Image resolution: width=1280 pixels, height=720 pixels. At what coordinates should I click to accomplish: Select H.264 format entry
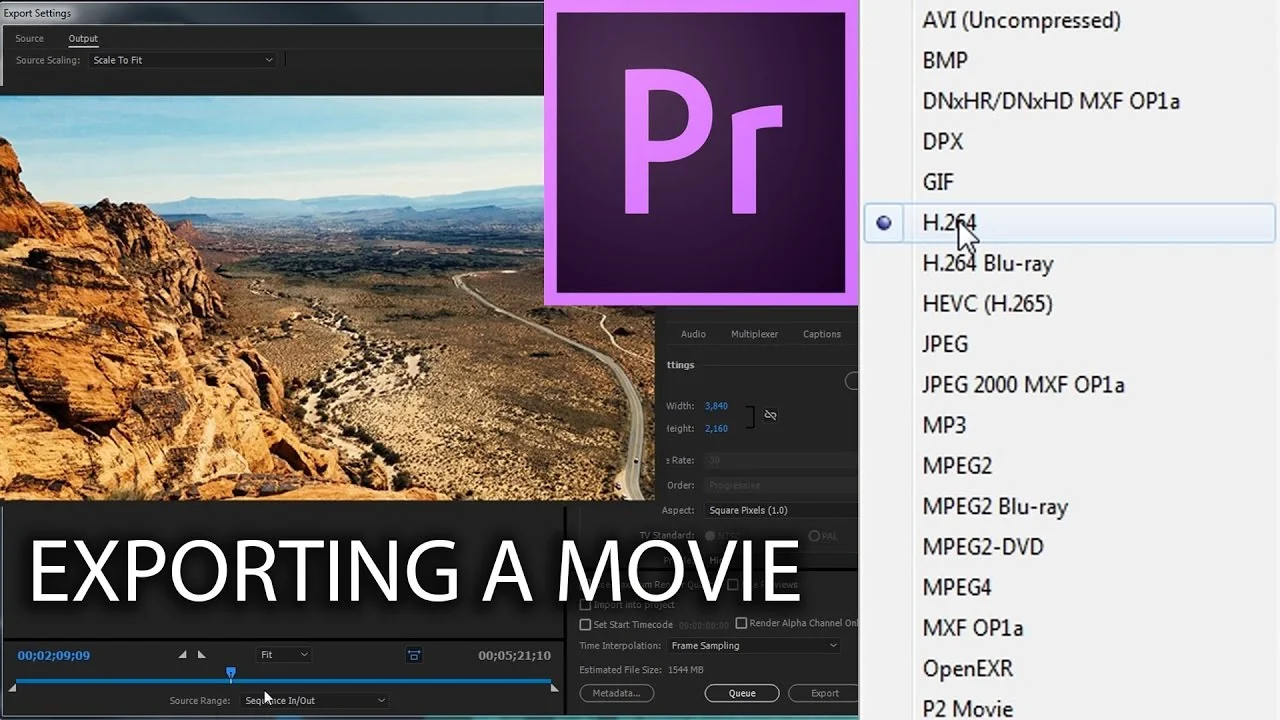1070,223
